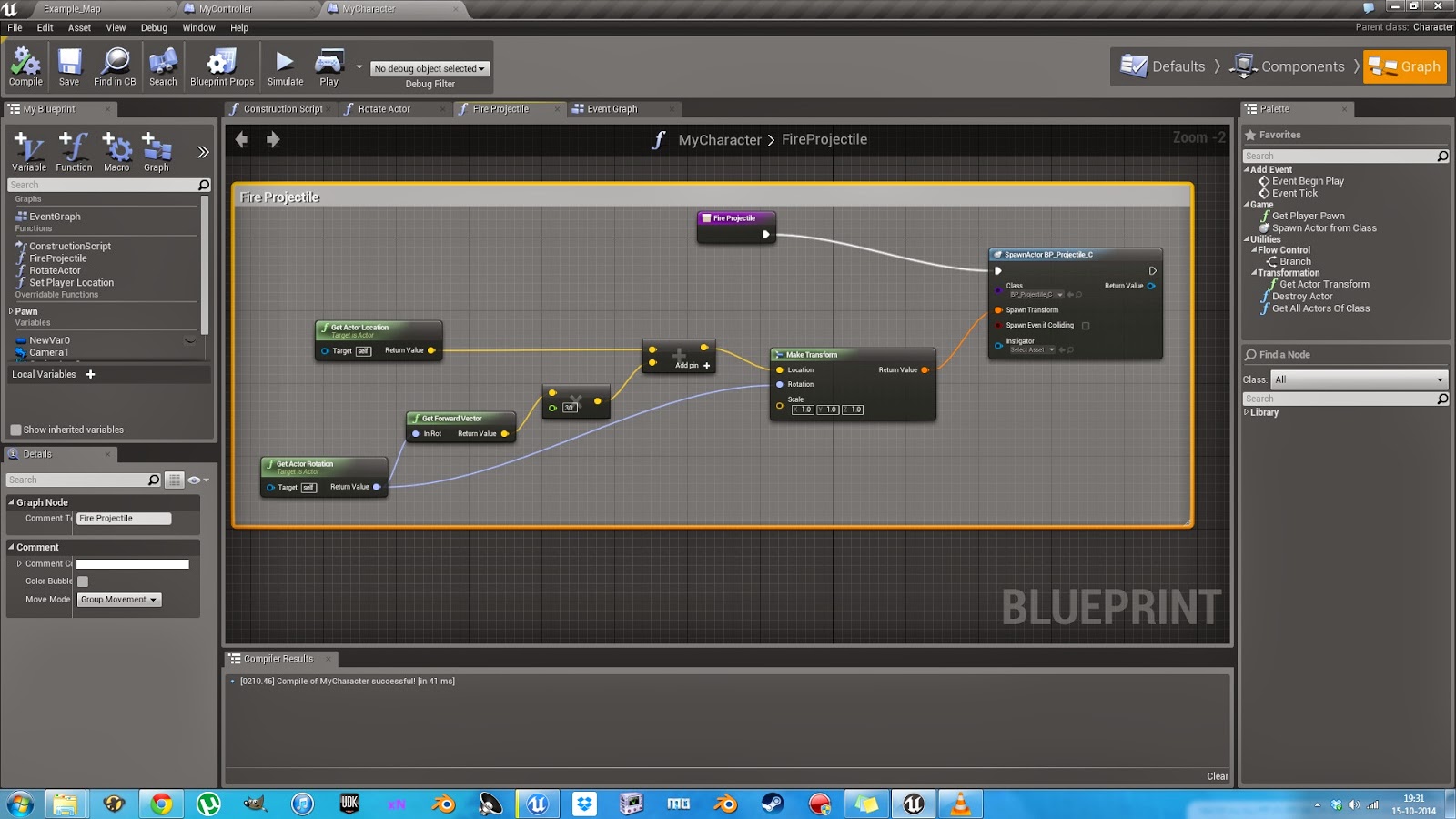
Task: Add a new Variable in My Blueprint
Action: [x=28, y=148]
